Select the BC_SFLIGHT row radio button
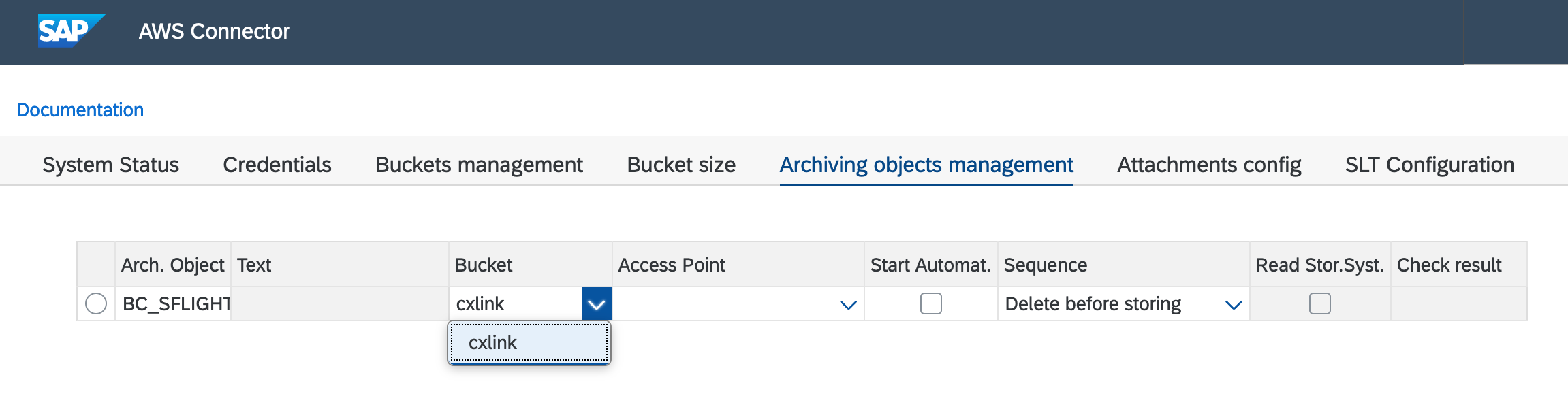This screenshot has height=411, width=1568. (96, 304)
